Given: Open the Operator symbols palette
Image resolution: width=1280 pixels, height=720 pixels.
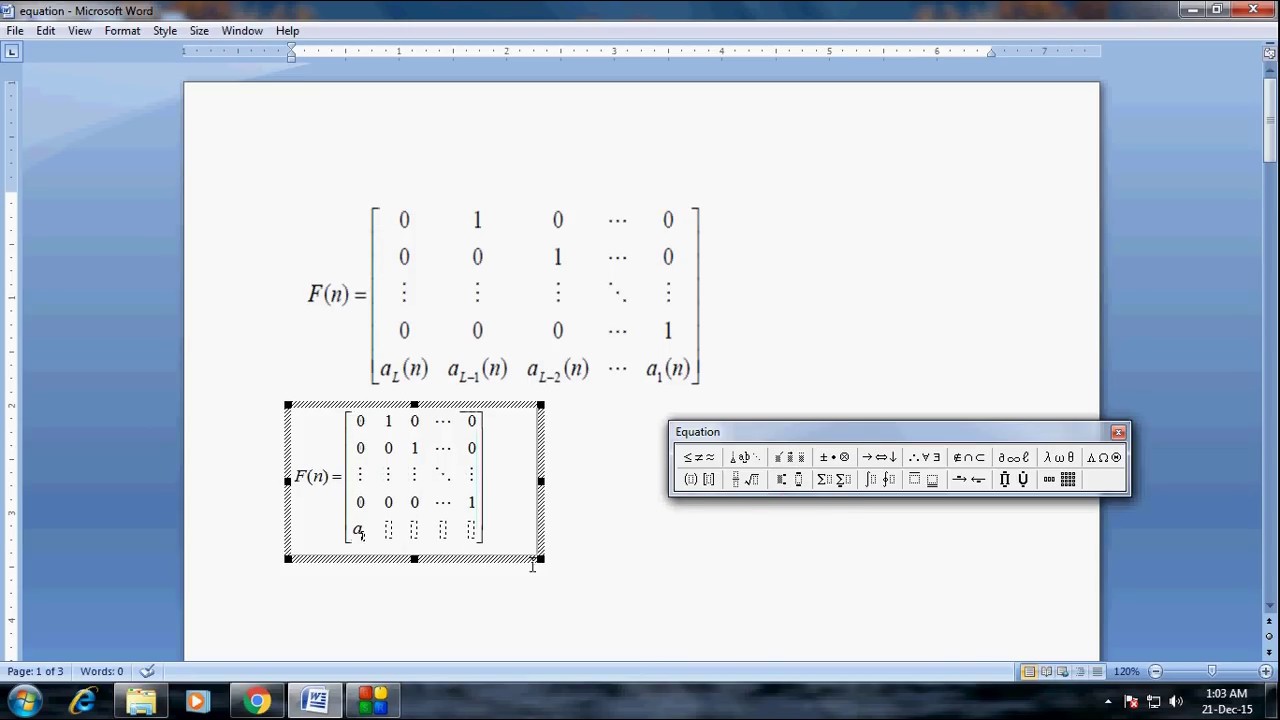Looking at the screenshot, I should (834, 457).
